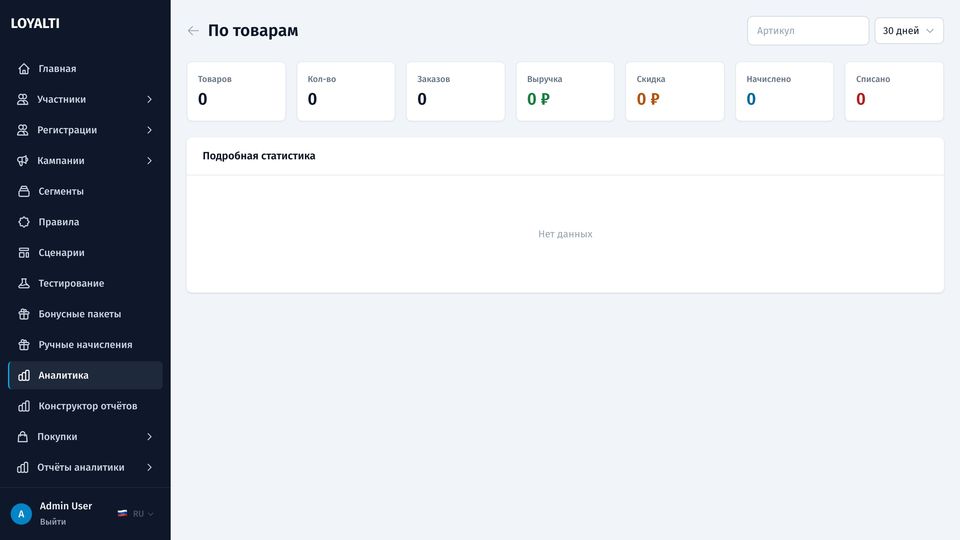Expand the Участники submenu chevron
960x540 pixels.
pyautogui.click(x=149, y=99)
